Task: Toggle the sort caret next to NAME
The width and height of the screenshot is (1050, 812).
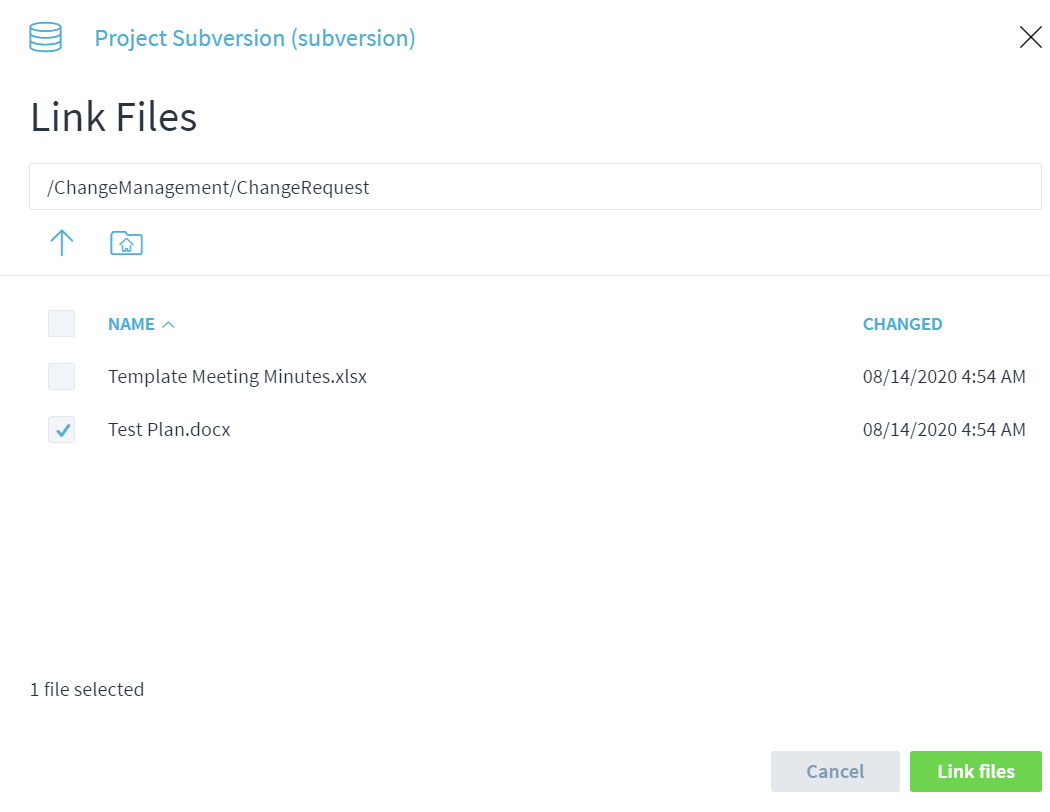Action: [x=169, y=324]
